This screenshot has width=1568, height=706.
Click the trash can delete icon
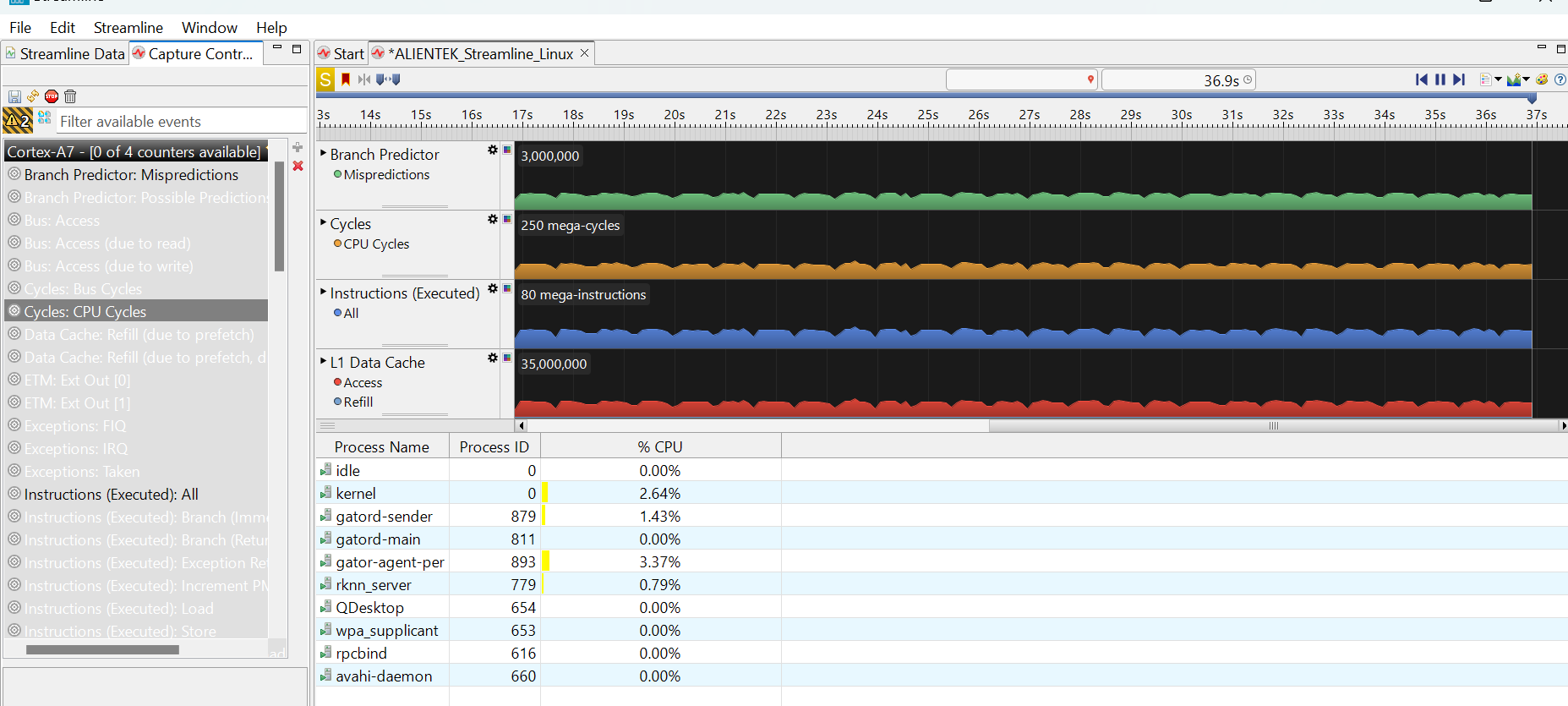pos(70,96)
